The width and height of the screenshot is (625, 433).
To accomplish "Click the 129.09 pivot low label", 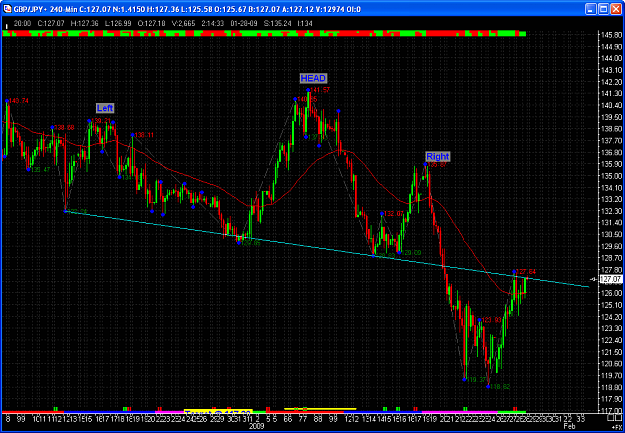I will (411, 252).
